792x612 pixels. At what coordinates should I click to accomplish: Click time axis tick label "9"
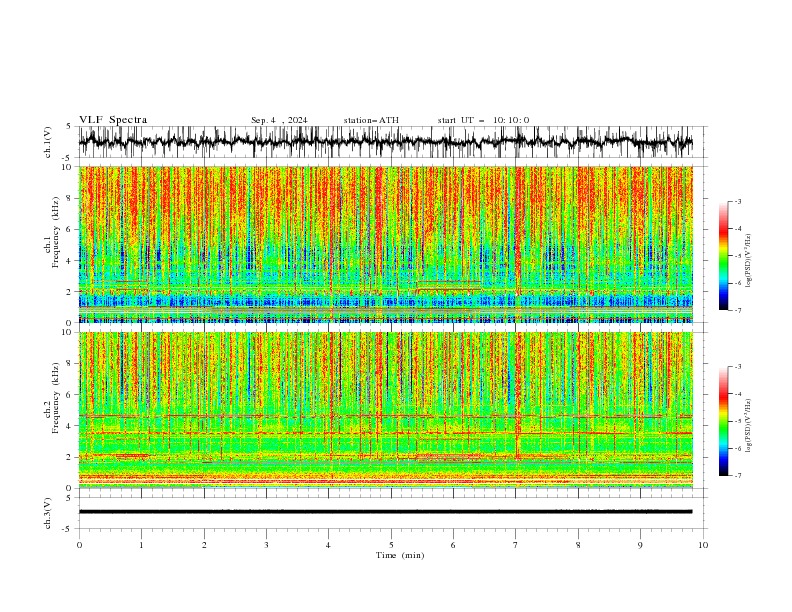pyautogui.click(x=640, y=545)
